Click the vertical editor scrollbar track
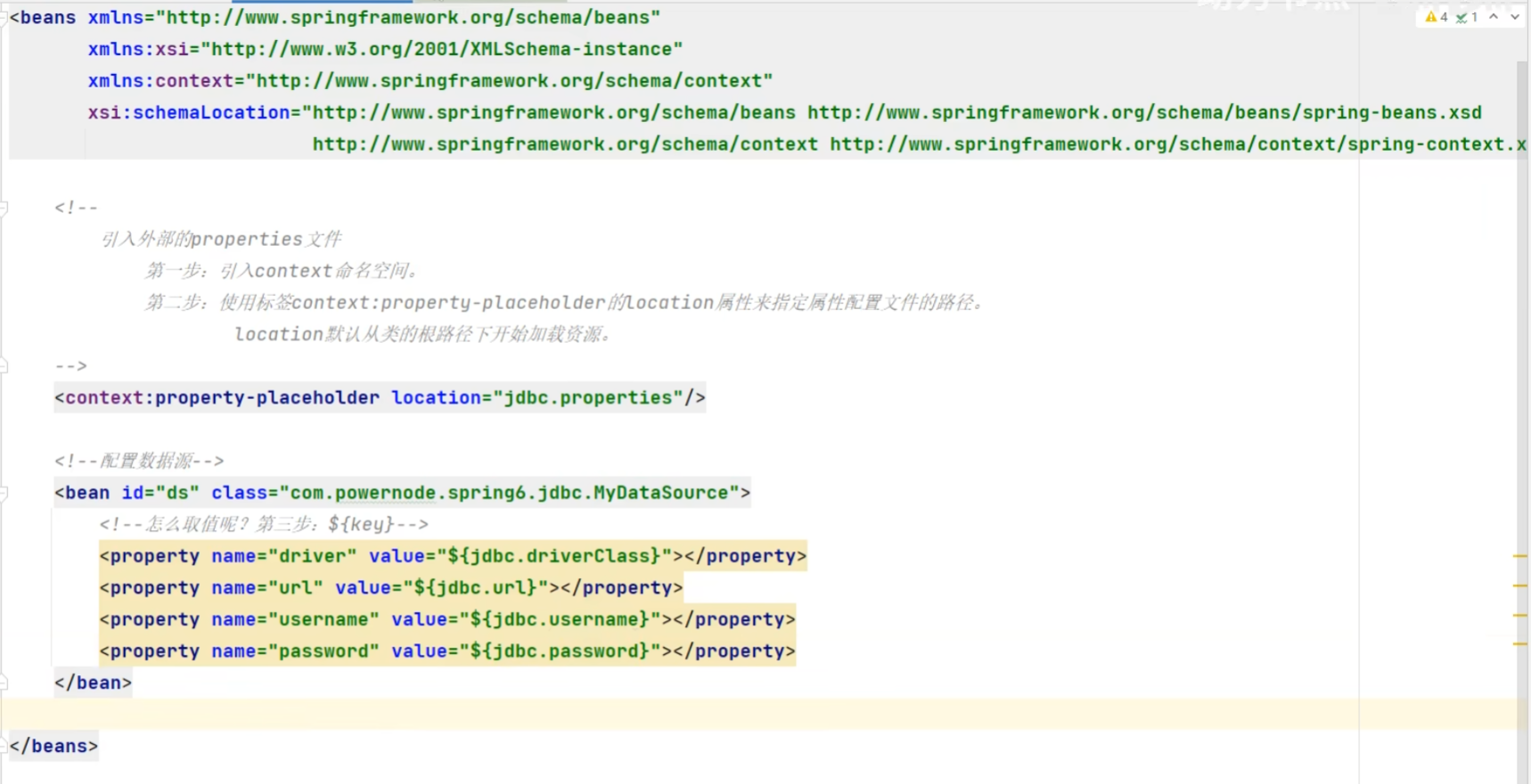Image resolution: width=1531 pixels, height=784 pixels. tap(1522, 356)
